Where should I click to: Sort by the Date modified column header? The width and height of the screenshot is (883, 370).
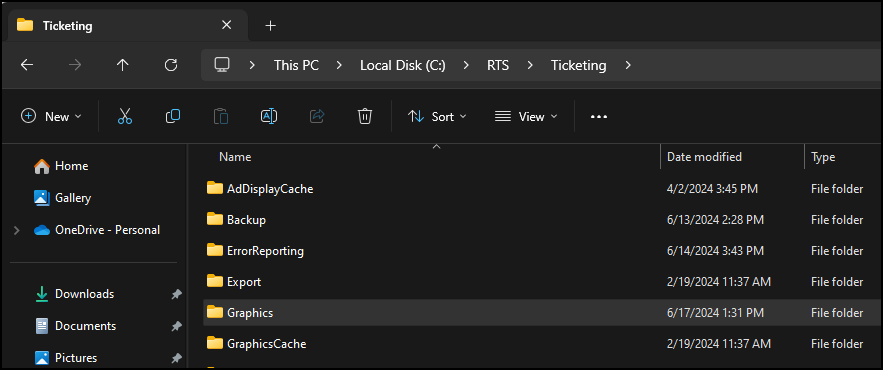(x=704, y=157)
